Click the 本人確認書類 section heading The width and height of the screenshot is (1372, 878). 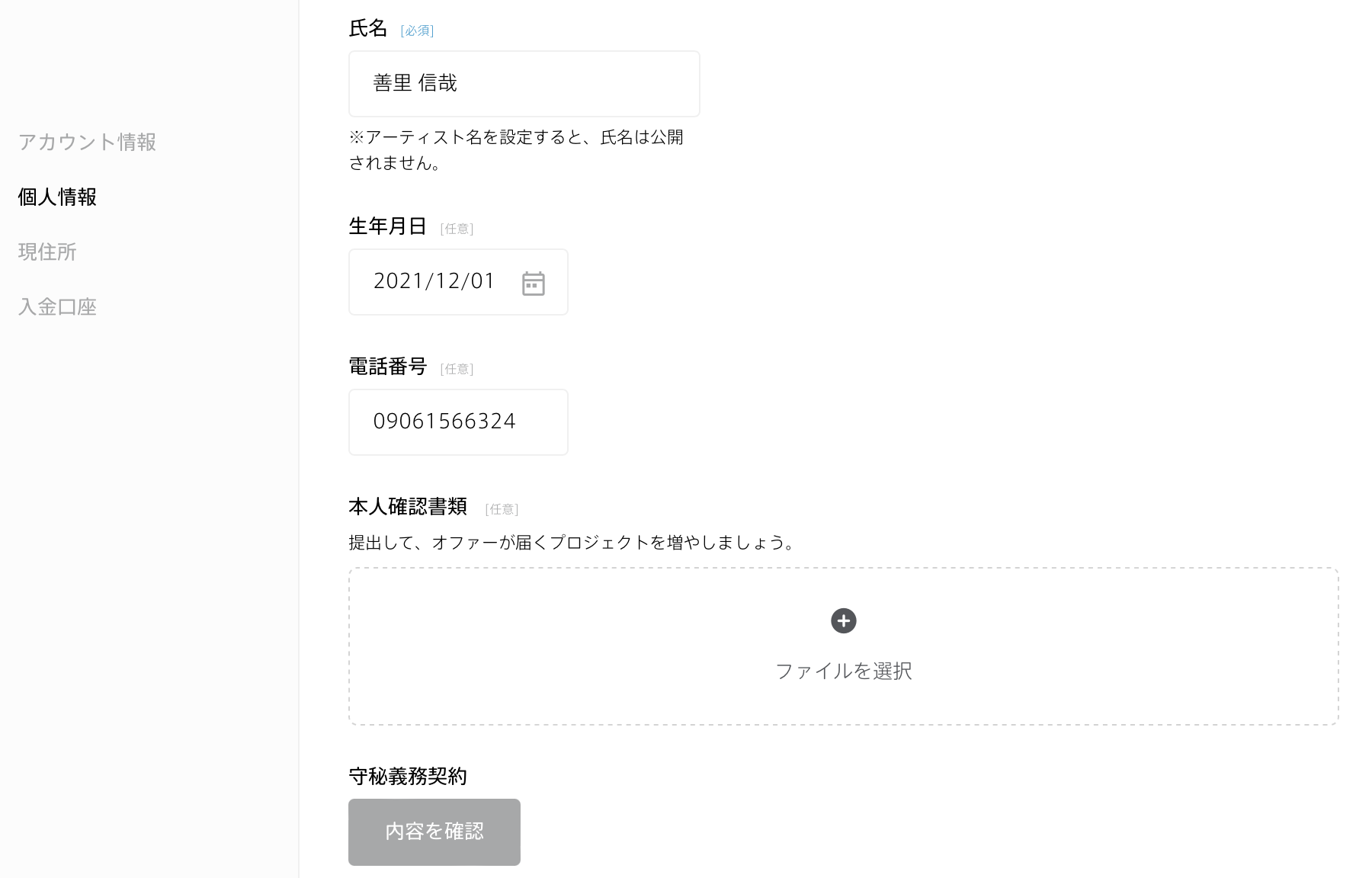407,507
